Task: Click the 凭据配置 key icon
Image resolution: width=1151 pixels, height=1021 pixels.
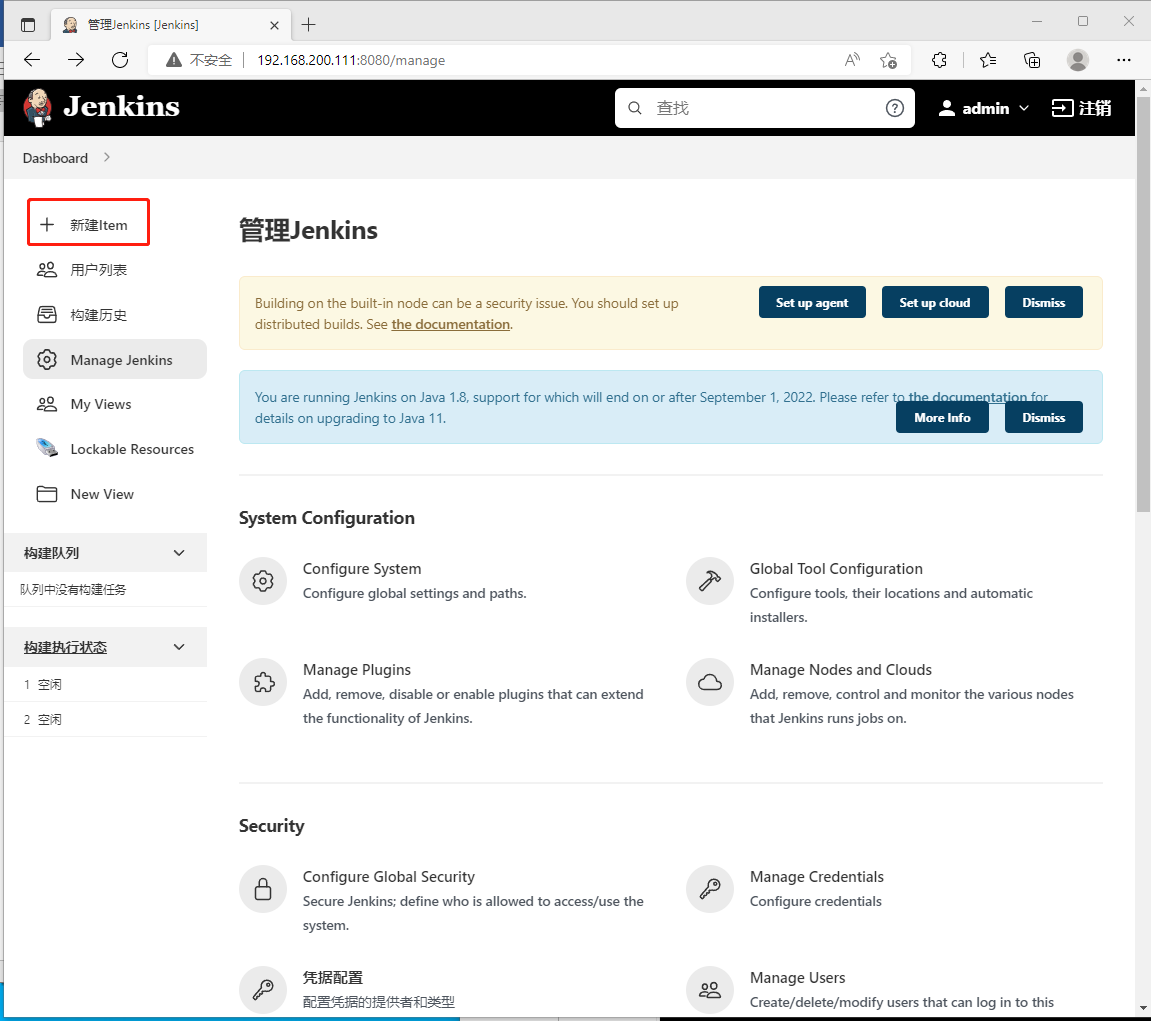Action: click(263, 989)
